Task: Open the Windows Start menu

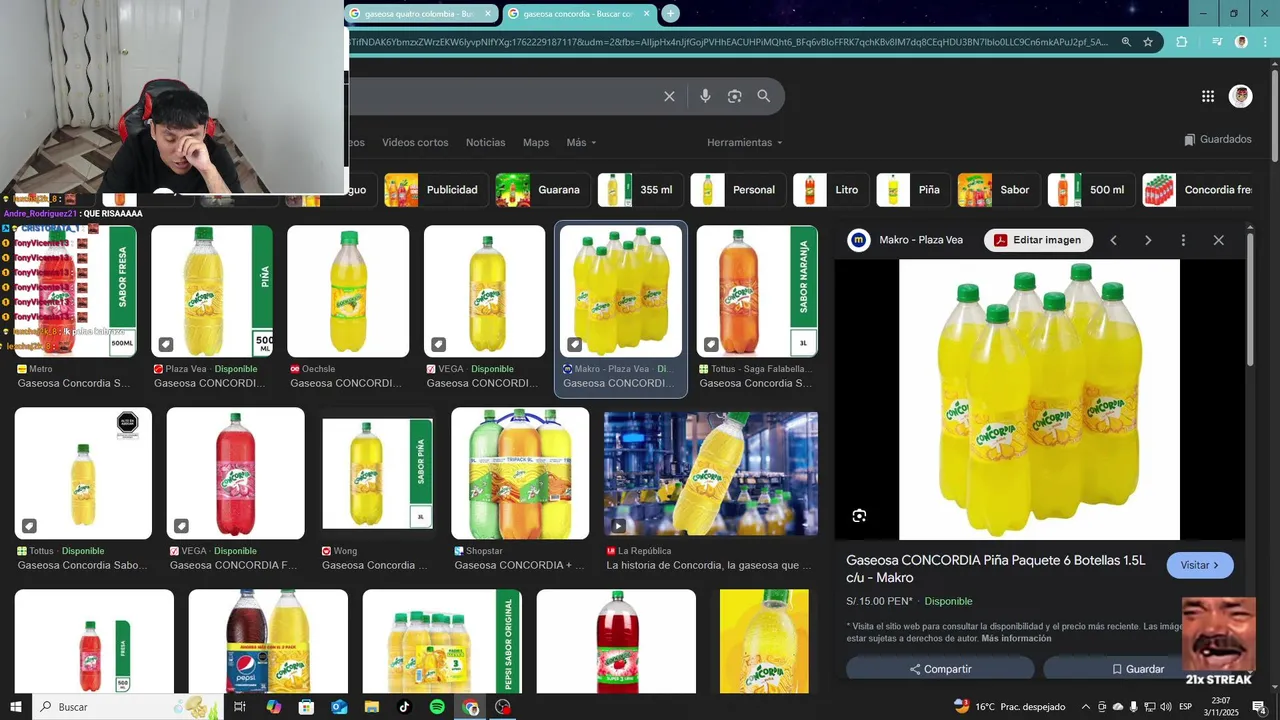Action: coord(15,707)
